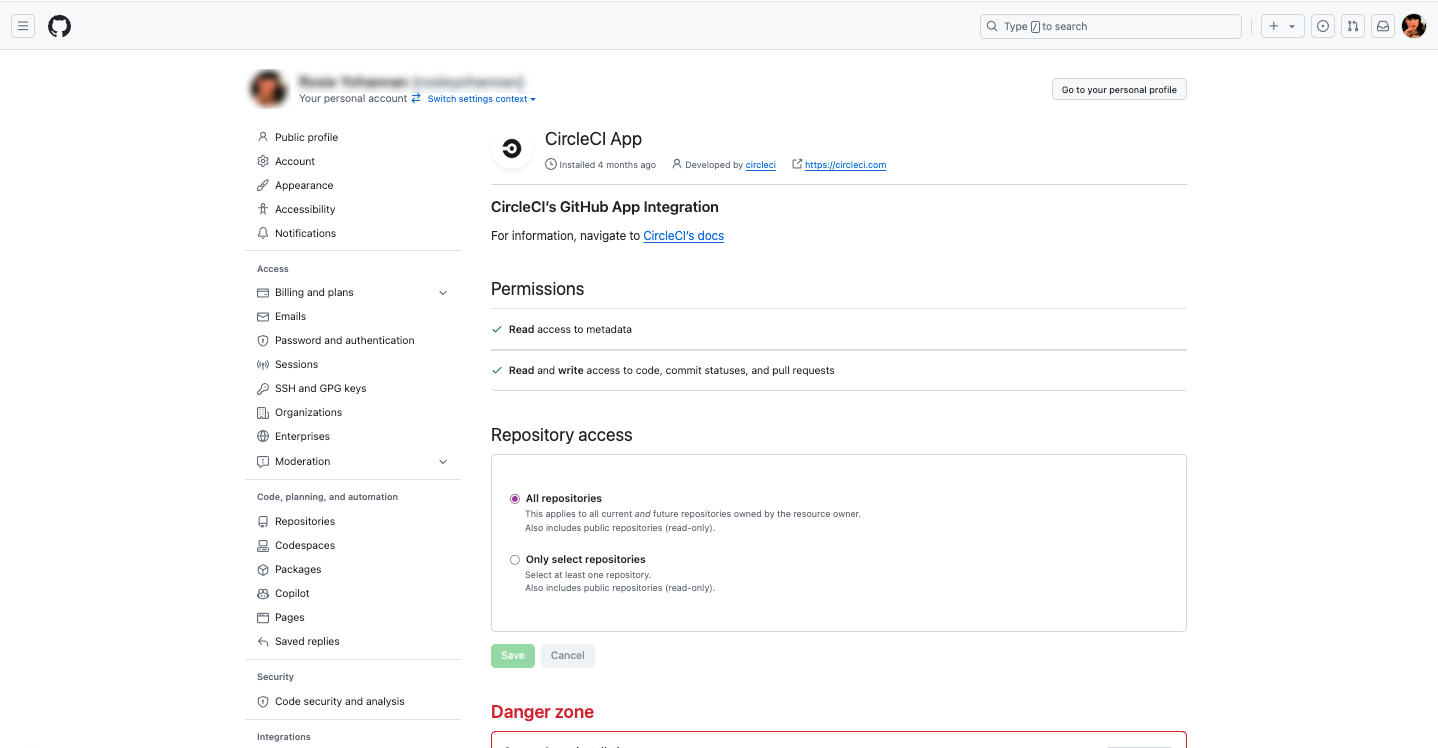
Task: Click the Enterprises globe icon
Action: coord(263,436)
